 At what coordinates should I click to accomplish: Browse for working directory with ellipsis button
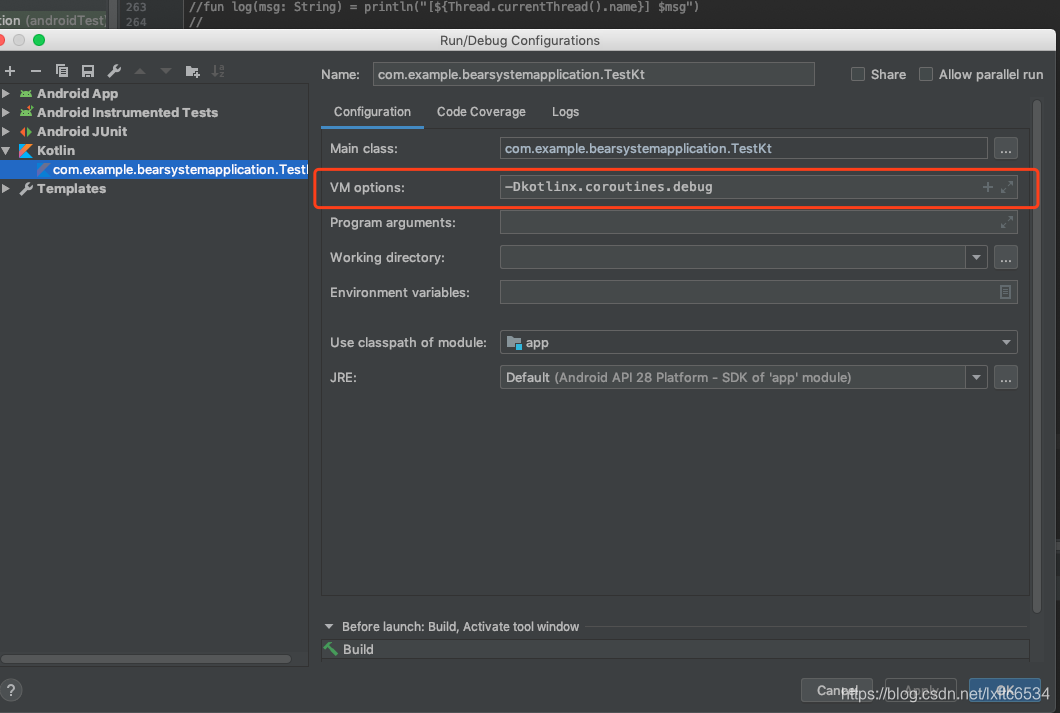[x=1006, y=257]
